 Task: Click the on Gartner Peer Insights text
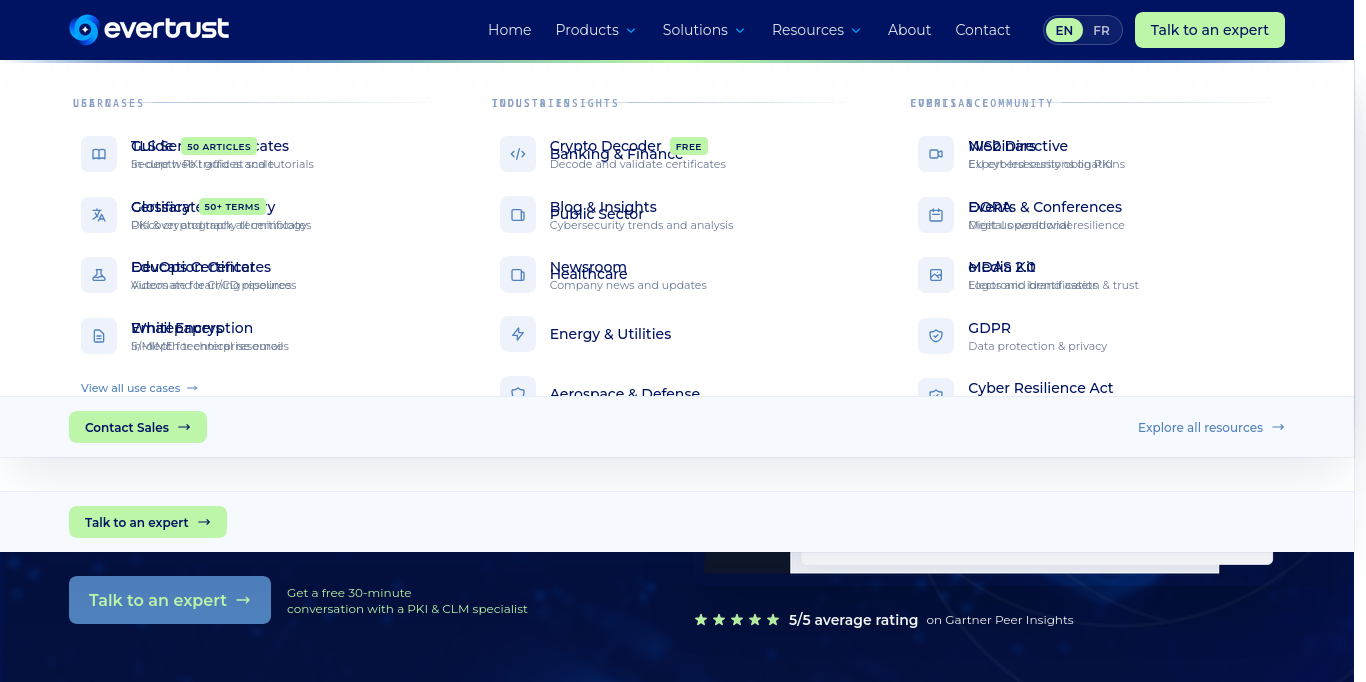pyautogui.click(x=1000, y=620)
